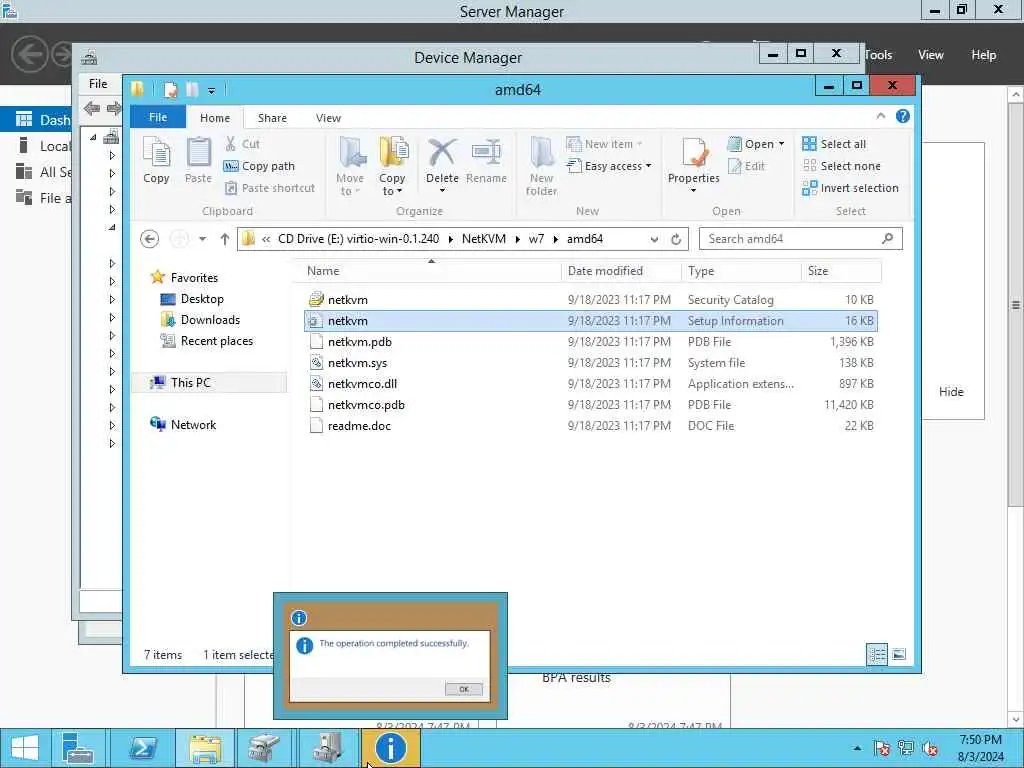The image size is (1024, 768).
Task: Click Select none in ribbon
Action: [x=841, y=166]
